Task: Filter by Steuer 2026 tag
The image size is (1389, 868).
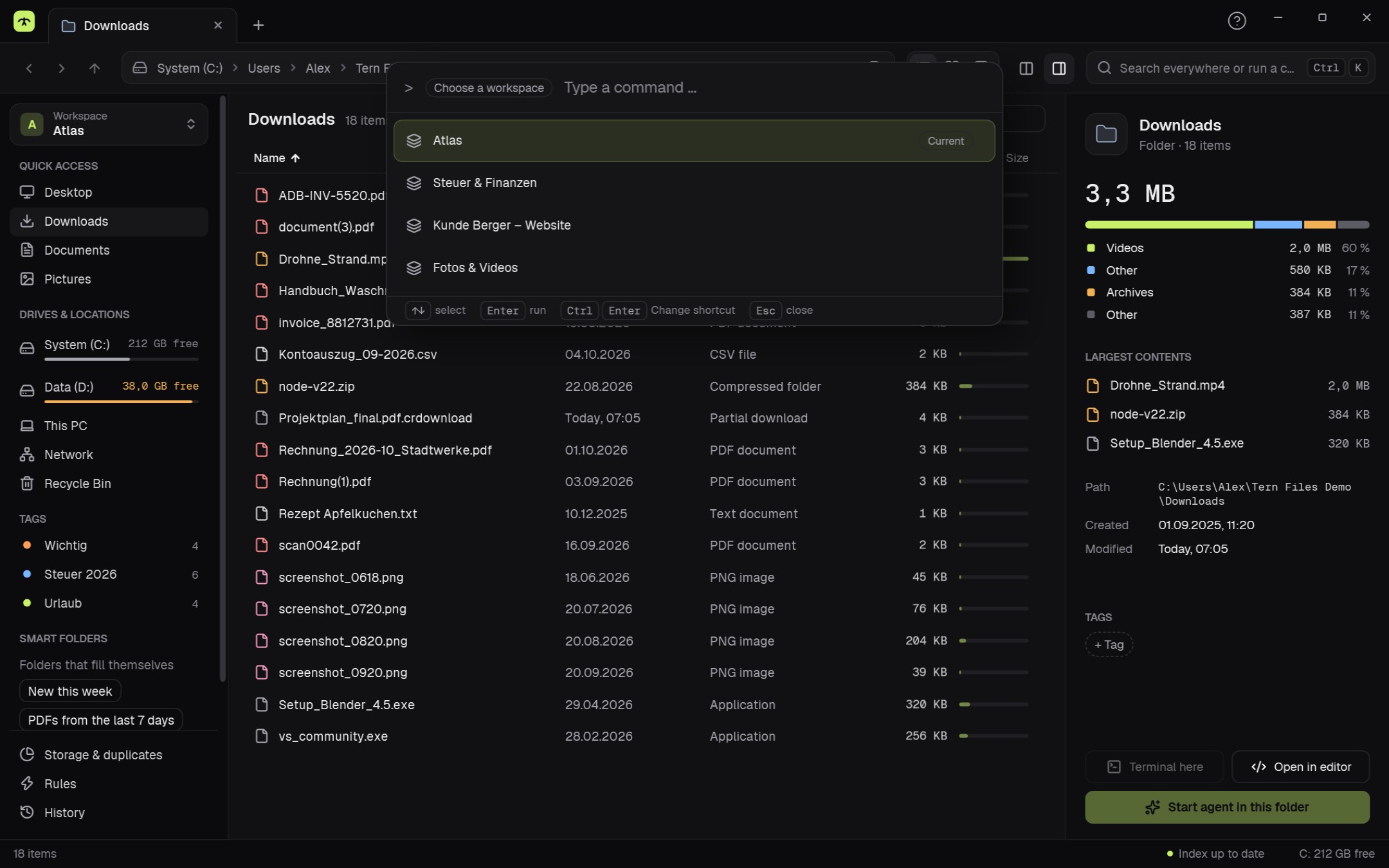Action: pos(109,574)
